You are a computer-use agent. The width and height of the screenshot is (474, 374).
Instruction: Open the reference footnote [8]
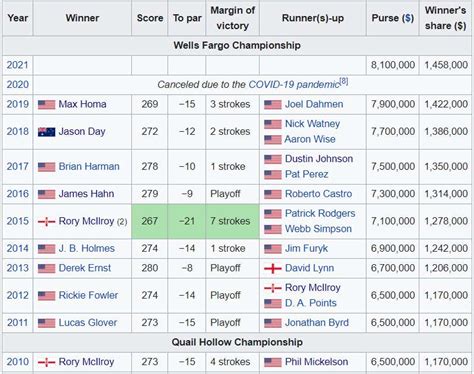point(344,81)
